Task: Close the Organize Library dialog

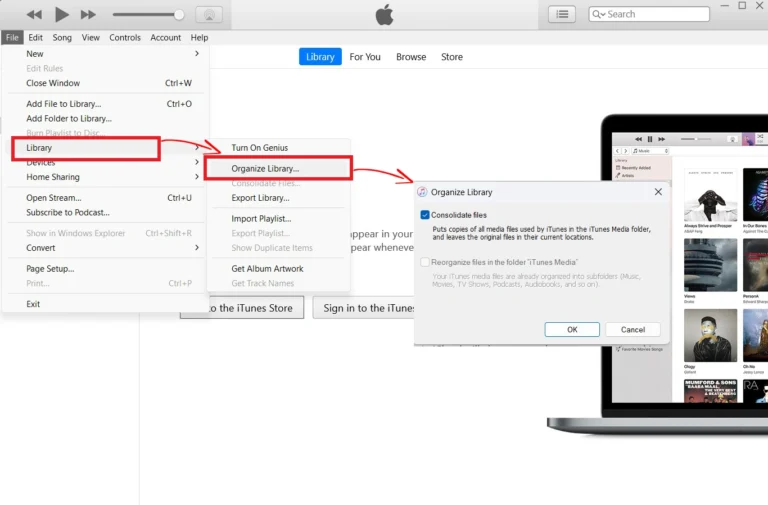Action: click(658, 192)
